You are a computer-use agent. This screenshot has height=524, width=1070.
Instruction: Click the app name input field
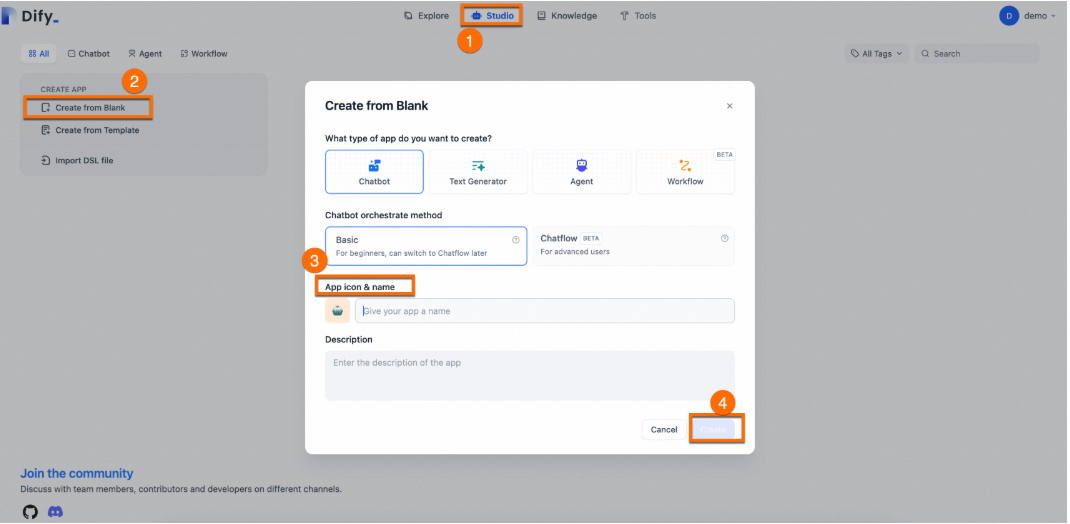[545, 310]
